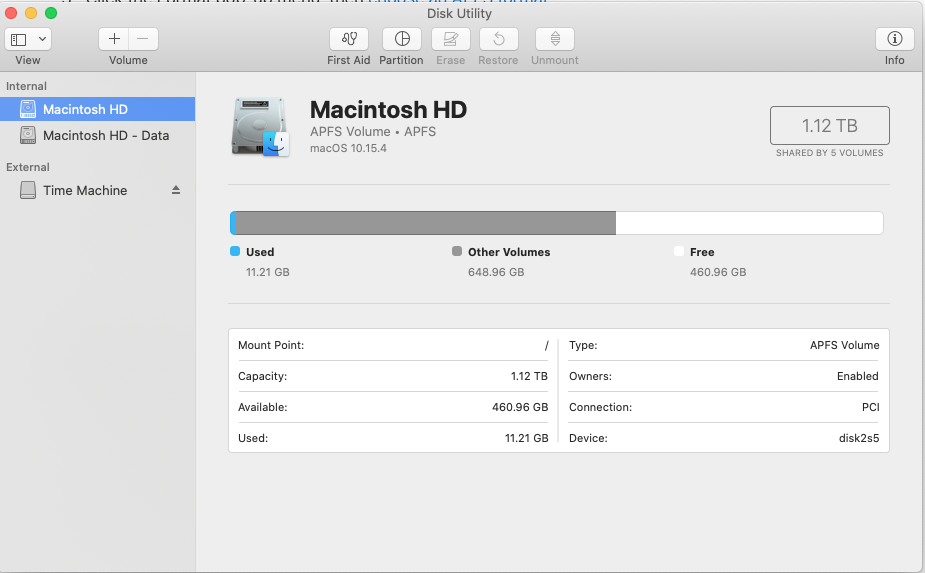The width and height of the screenshot is (925, 573).
Task: Click the Partition label in toolbar
Action: pos(401,60)
